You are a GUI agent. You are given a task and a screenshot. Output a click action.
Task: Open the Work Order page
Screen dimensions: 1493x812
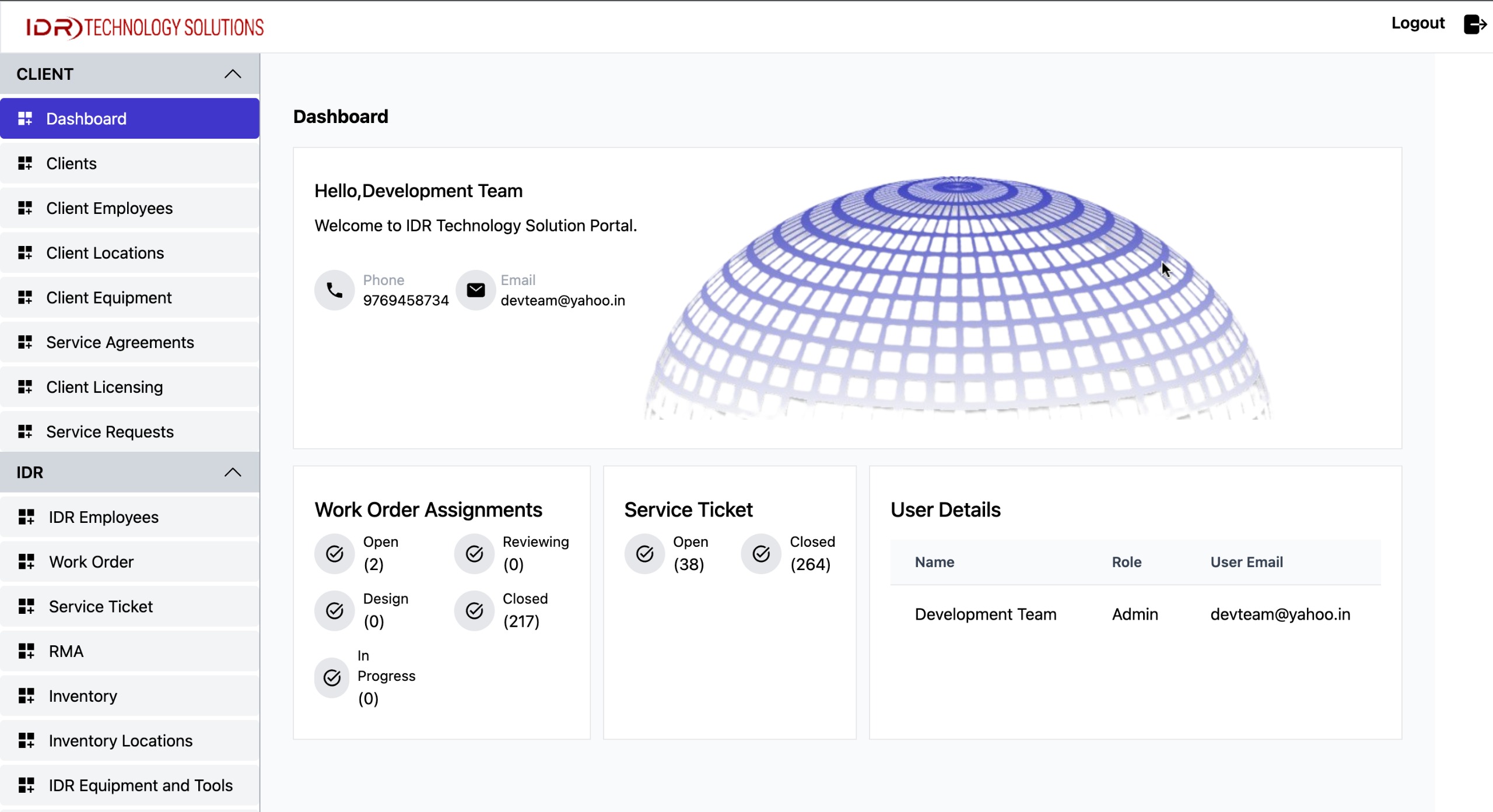(x=91, y=561)
